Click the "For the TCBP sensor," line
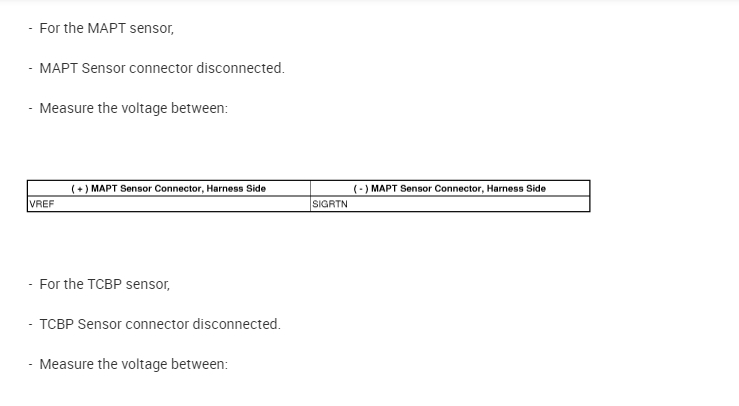 tap(104, 284)
